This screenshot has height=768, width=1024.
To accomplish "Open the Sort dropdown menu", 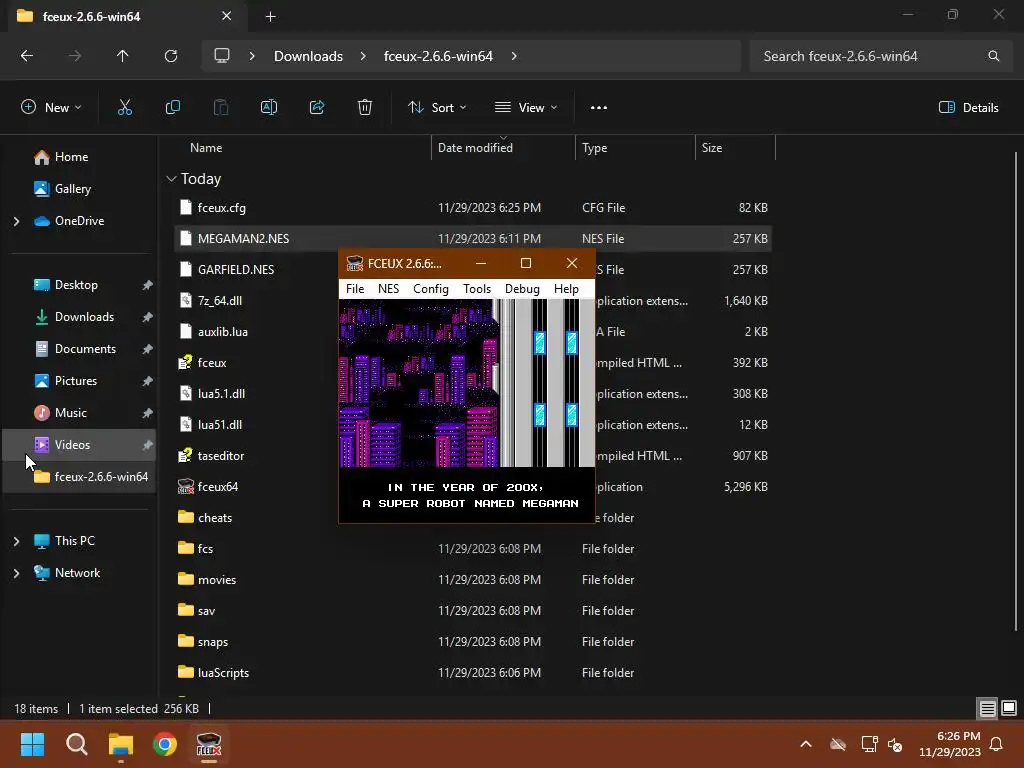I will (x=437, y=108).
